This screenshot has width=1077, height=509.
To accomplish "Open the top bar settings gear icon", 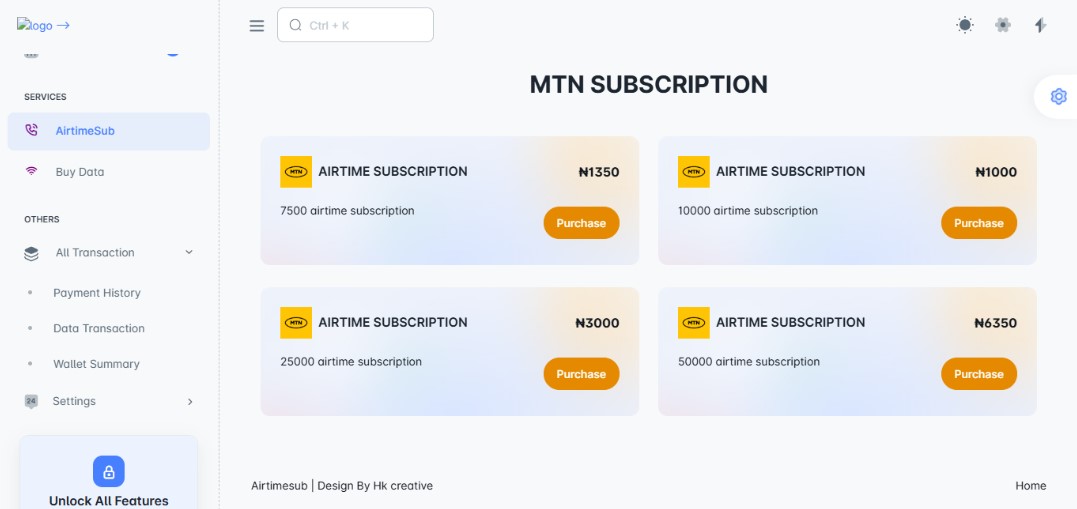I will pos(1002,25).
